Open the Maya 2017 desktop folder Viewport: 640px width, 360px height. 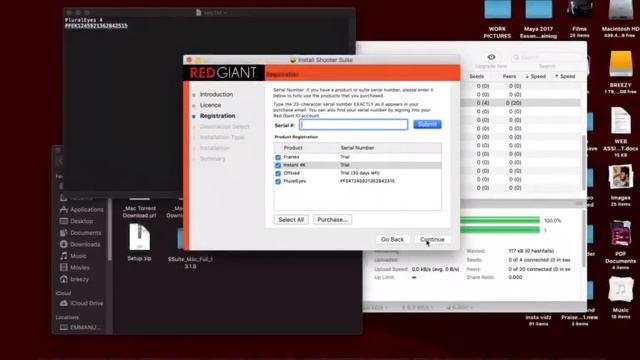(x=538, y=19)
